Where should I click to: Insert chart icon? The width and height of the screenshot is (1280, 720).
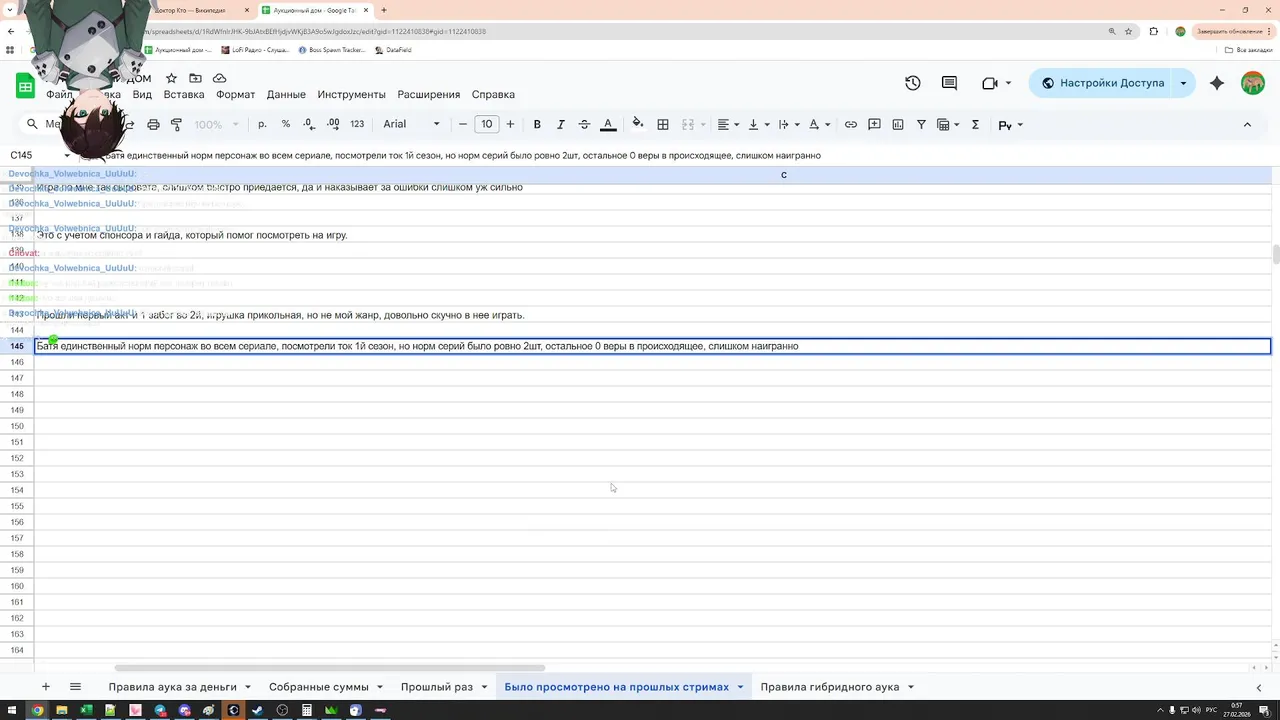point(898,124)
